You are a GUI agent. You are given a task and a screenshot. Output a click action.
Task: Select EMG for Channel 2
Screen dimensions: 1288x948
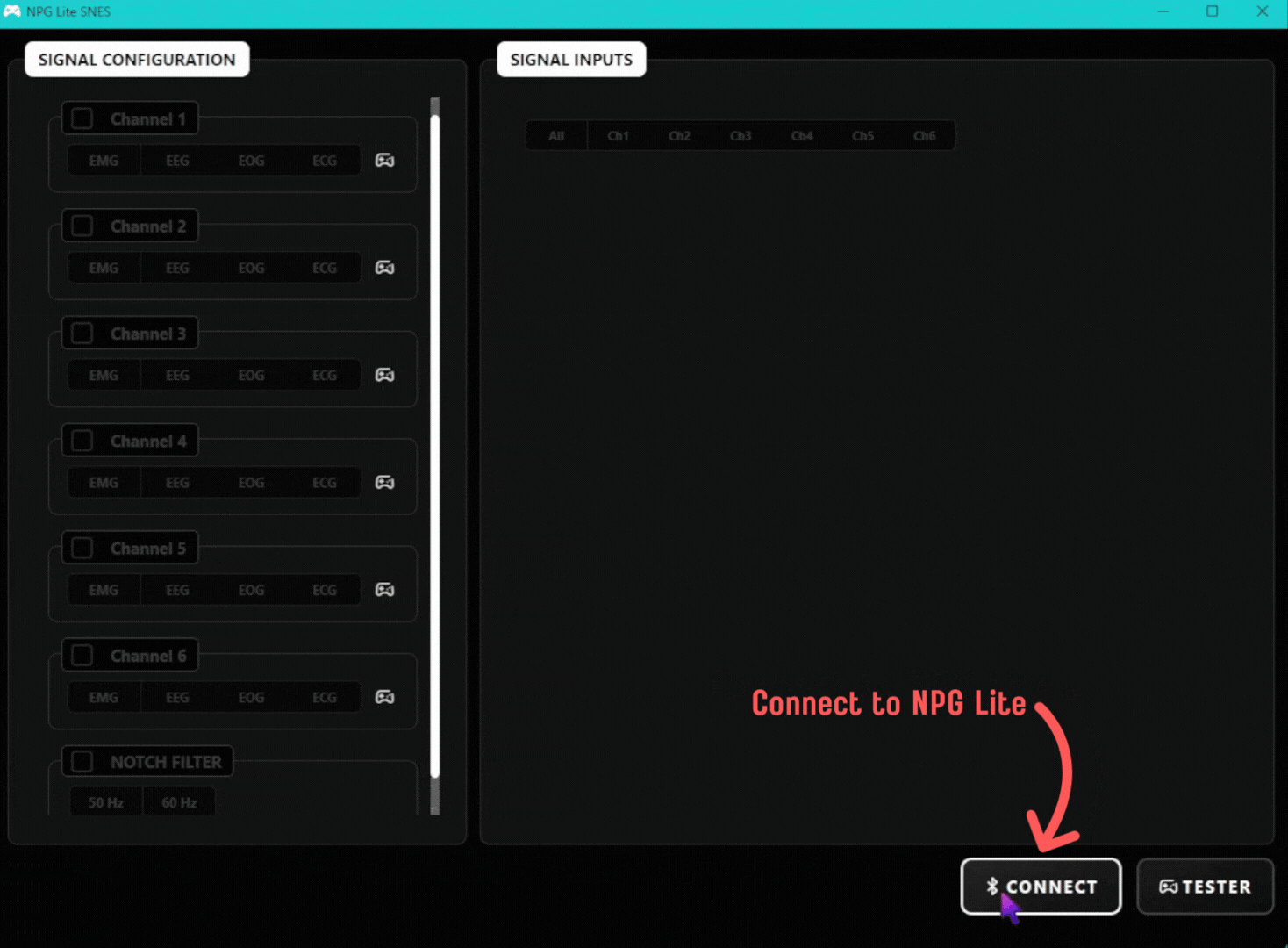click(104, 268)
